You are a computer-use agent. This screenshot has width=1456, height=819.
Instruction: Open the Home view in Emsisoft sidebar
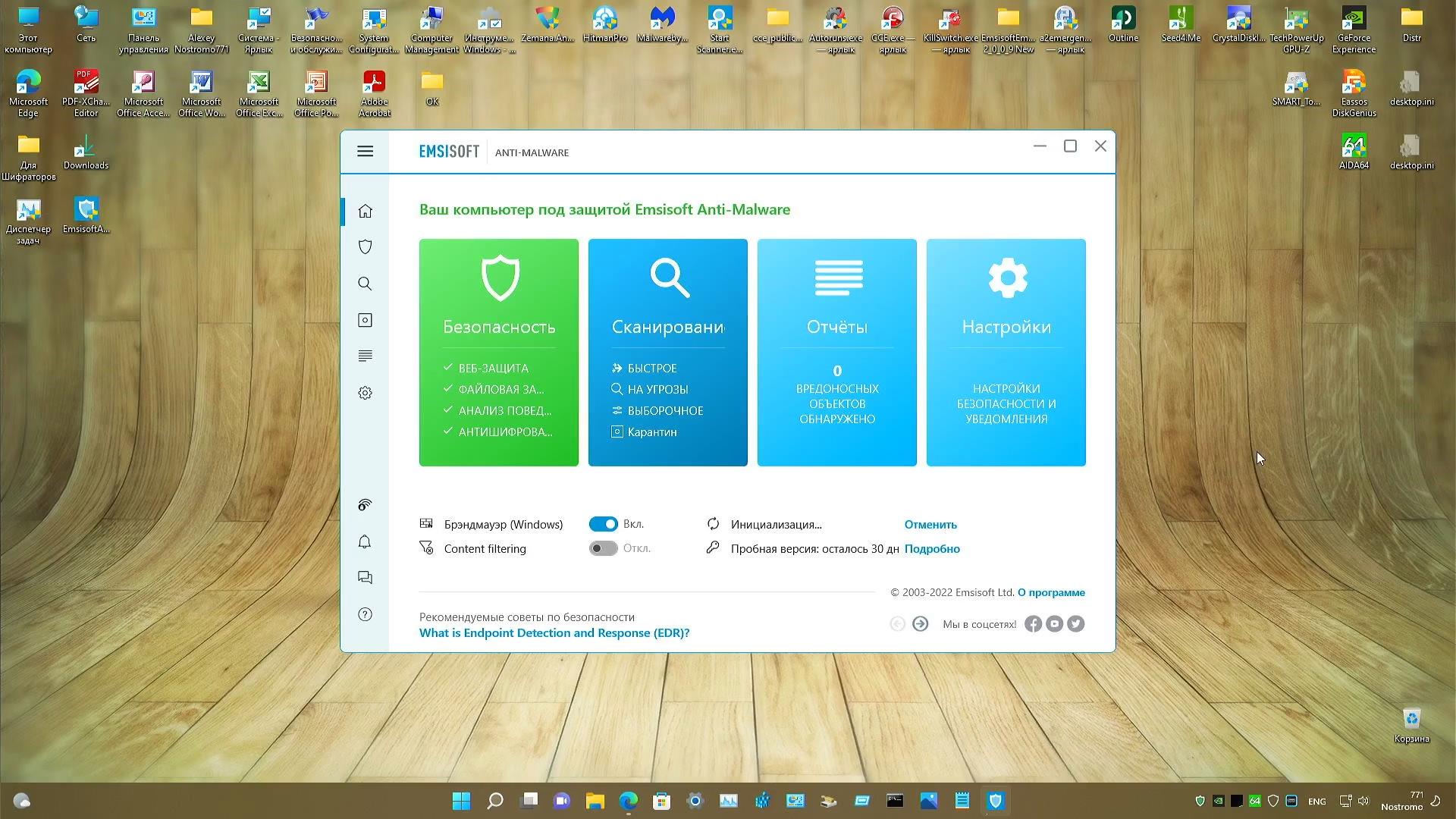(365, 212)
